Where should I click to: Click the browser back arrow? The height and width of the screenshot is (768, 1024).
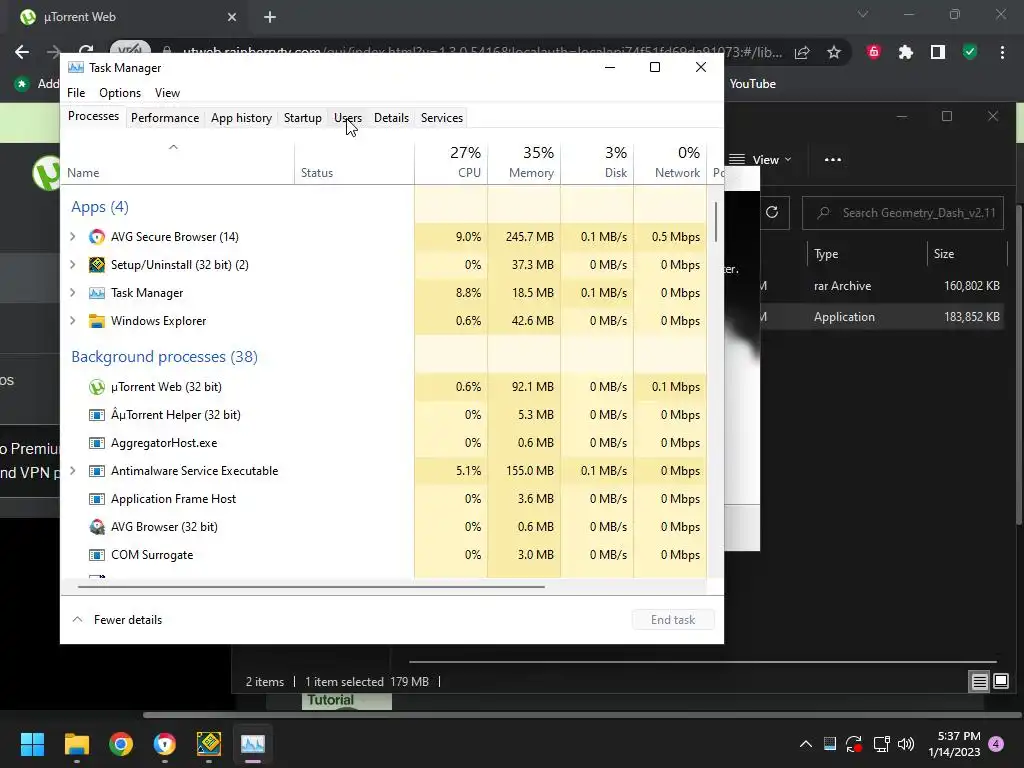click(x=22, y=52)
